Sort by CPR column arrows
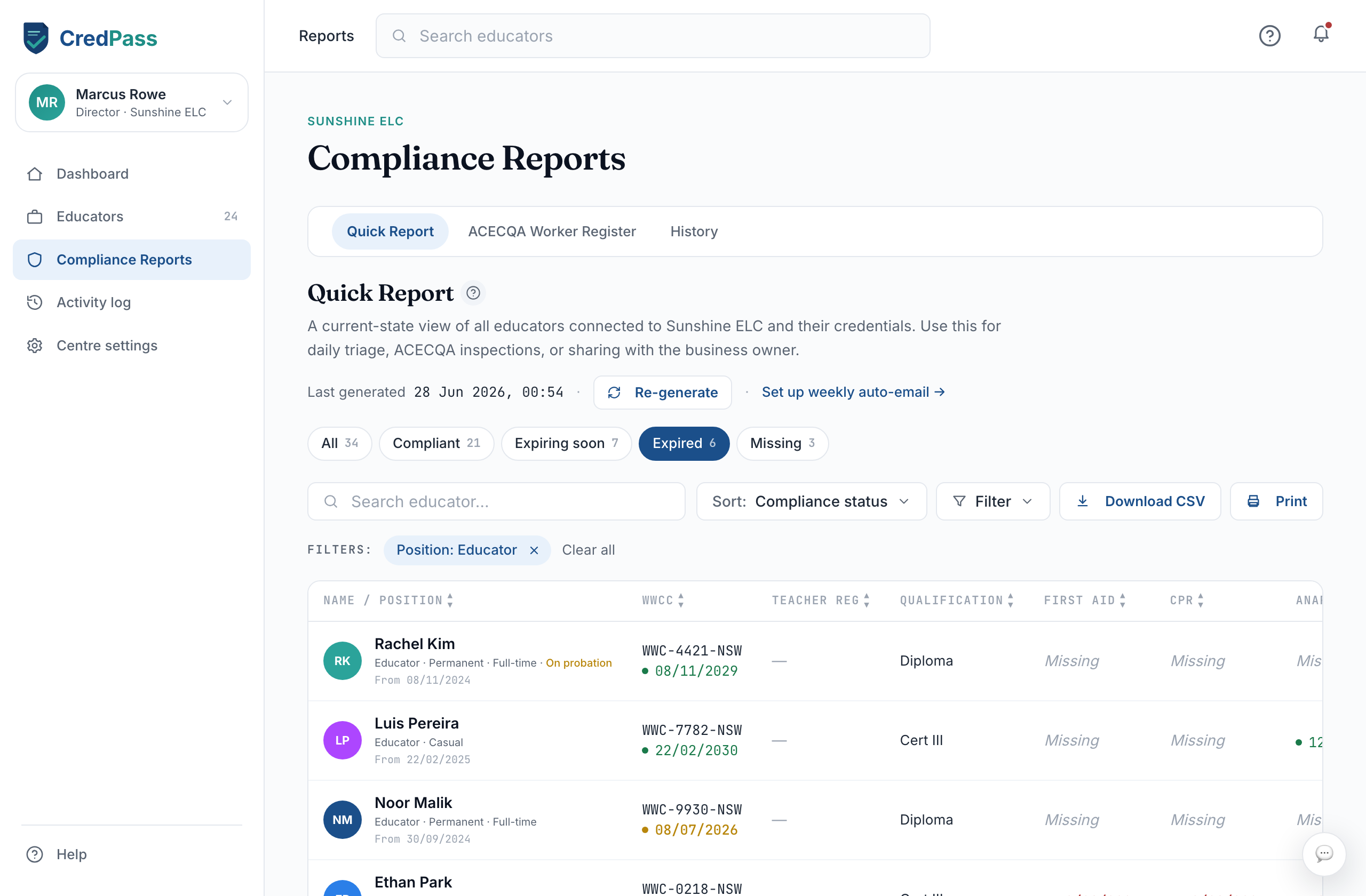The image size is (1366, 896). click(1201, 600)
